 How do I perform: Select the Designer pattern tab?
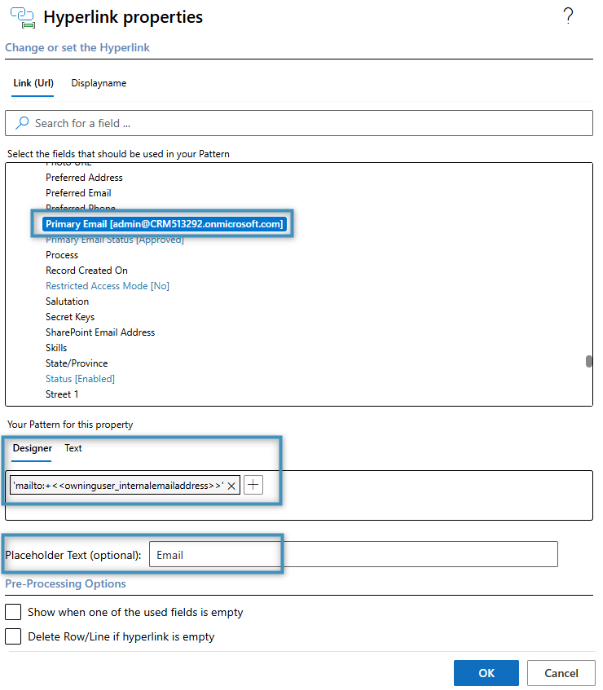(32, 448)
